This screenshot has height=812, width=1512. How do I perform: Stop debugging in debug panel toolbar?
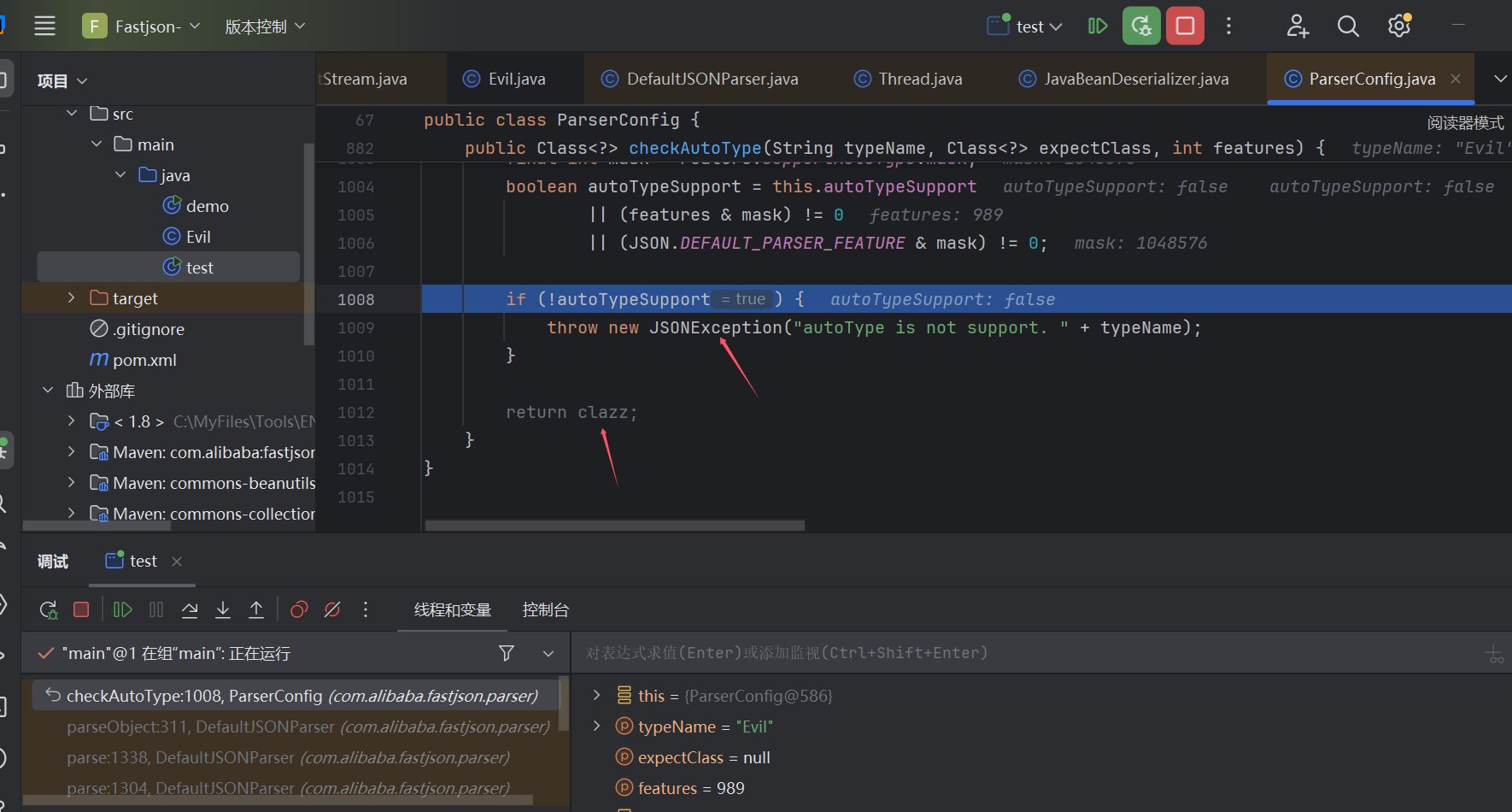pos(81,609)
